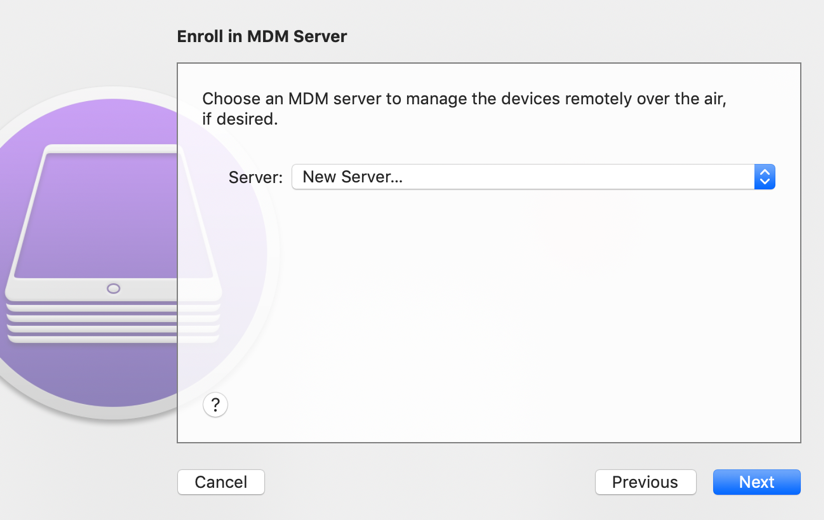Click the 'if desired.' line of text
824x520 pixels.
(x=240, y=119)
